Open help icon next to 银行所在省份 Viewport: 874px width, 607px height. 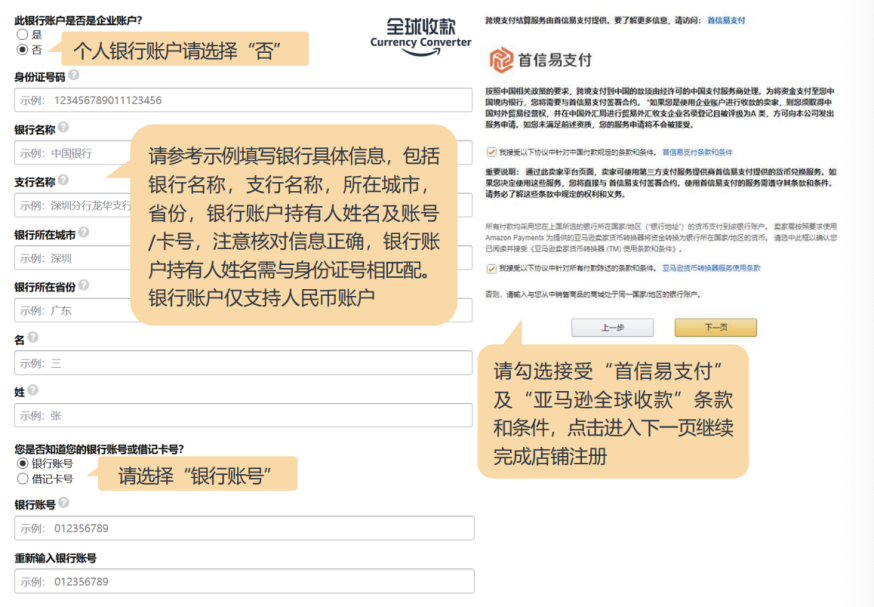[84, 284]
